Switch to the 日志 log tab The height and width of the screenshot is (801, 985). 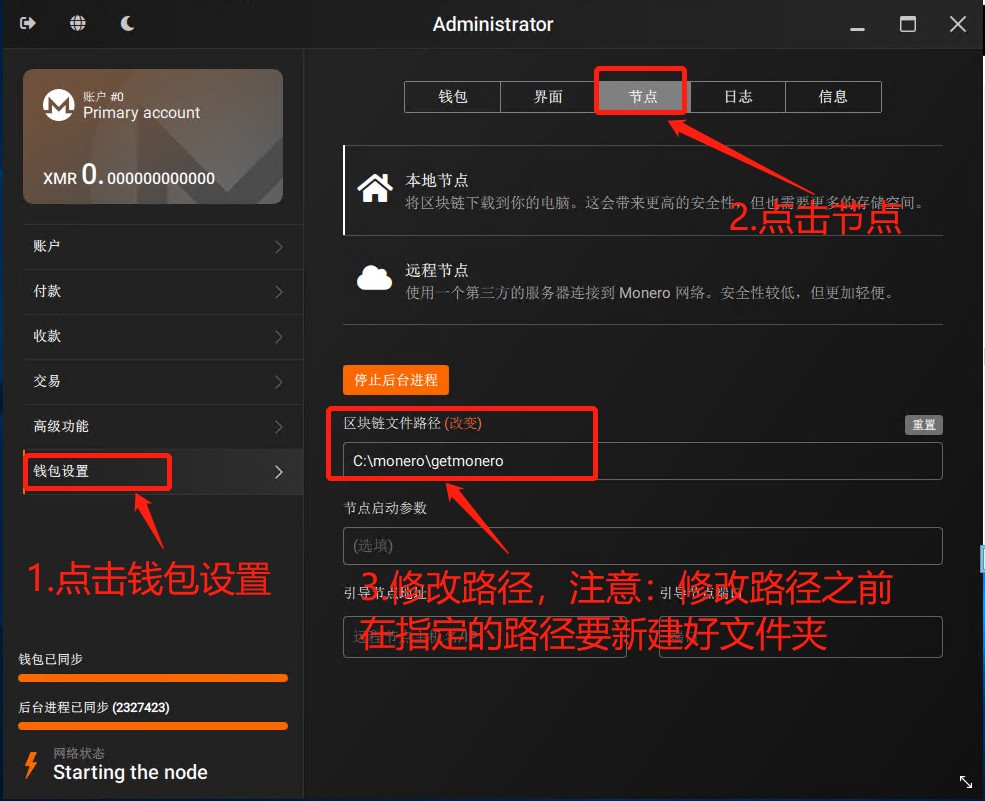pyautogui.click(x=738, y=97)
